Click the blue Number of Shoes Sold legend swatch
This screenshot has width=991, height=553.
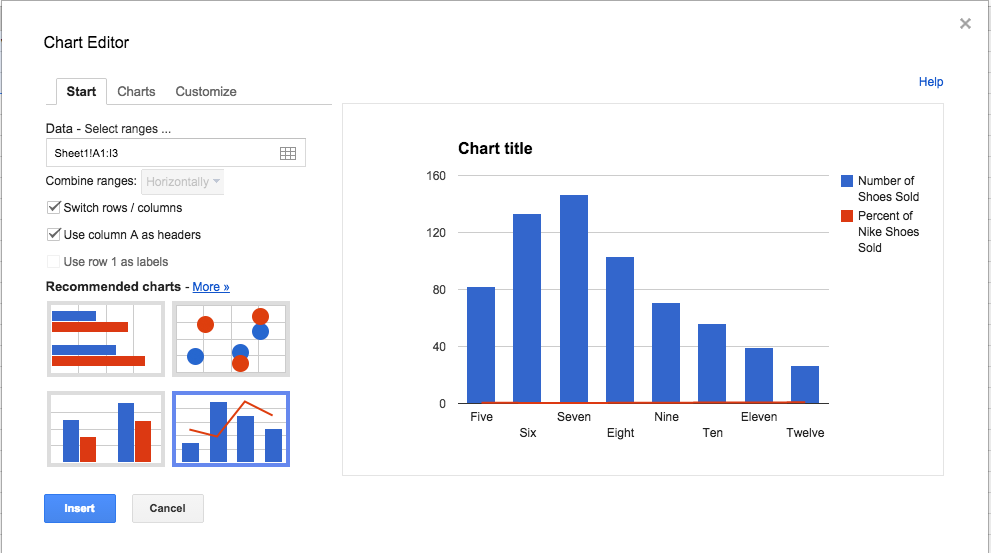point(847,181)
